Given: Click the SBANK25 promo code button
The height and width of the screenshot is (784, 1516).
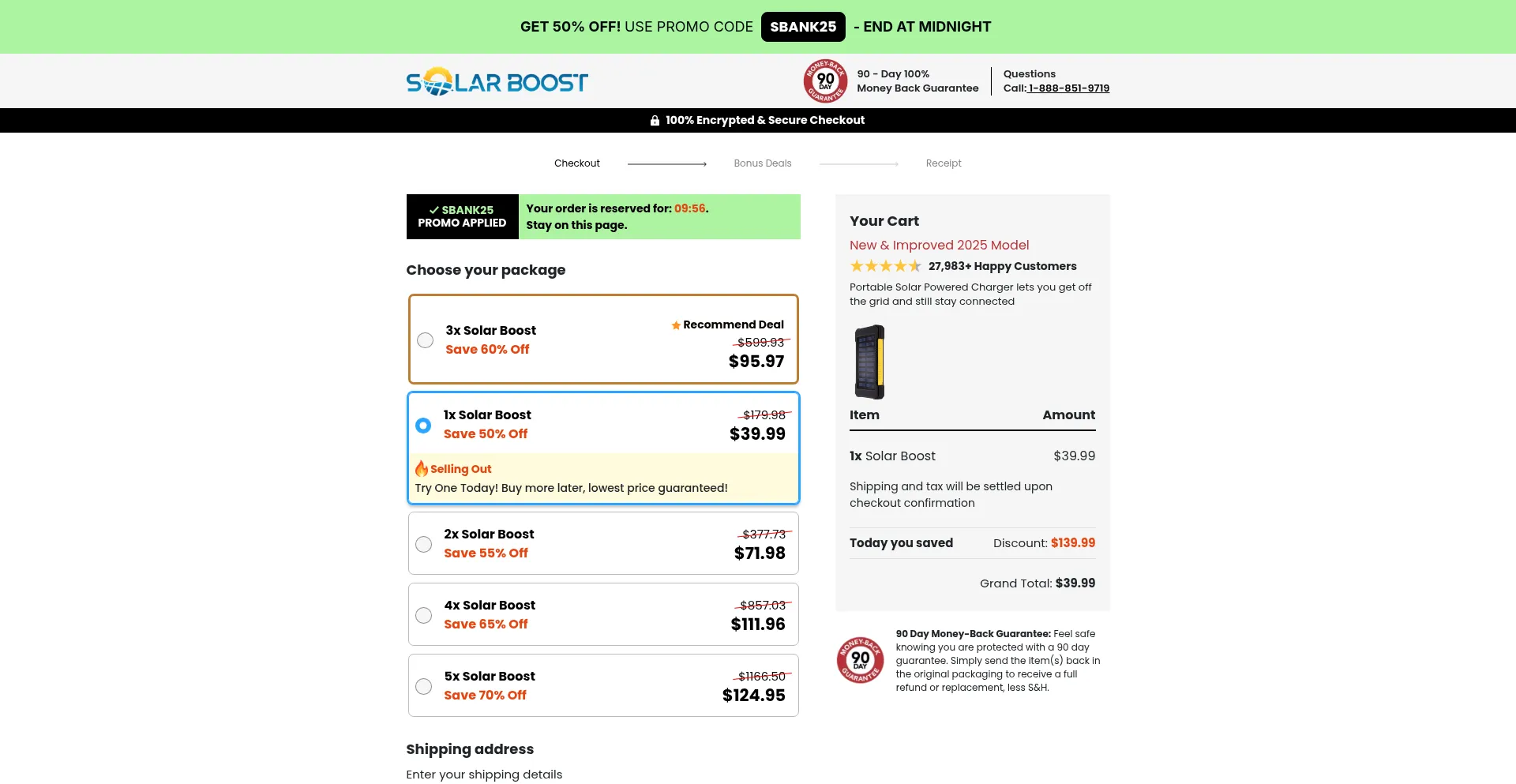Looking at the screenshot, I should pyautogui.click(x=803, y=27).
